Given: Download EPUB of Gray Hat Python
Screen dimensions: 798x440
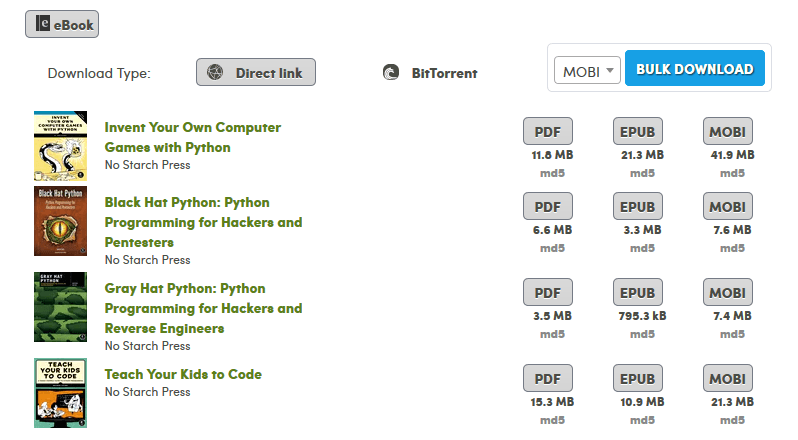Looking at the screenshot, I should (638, 292).
